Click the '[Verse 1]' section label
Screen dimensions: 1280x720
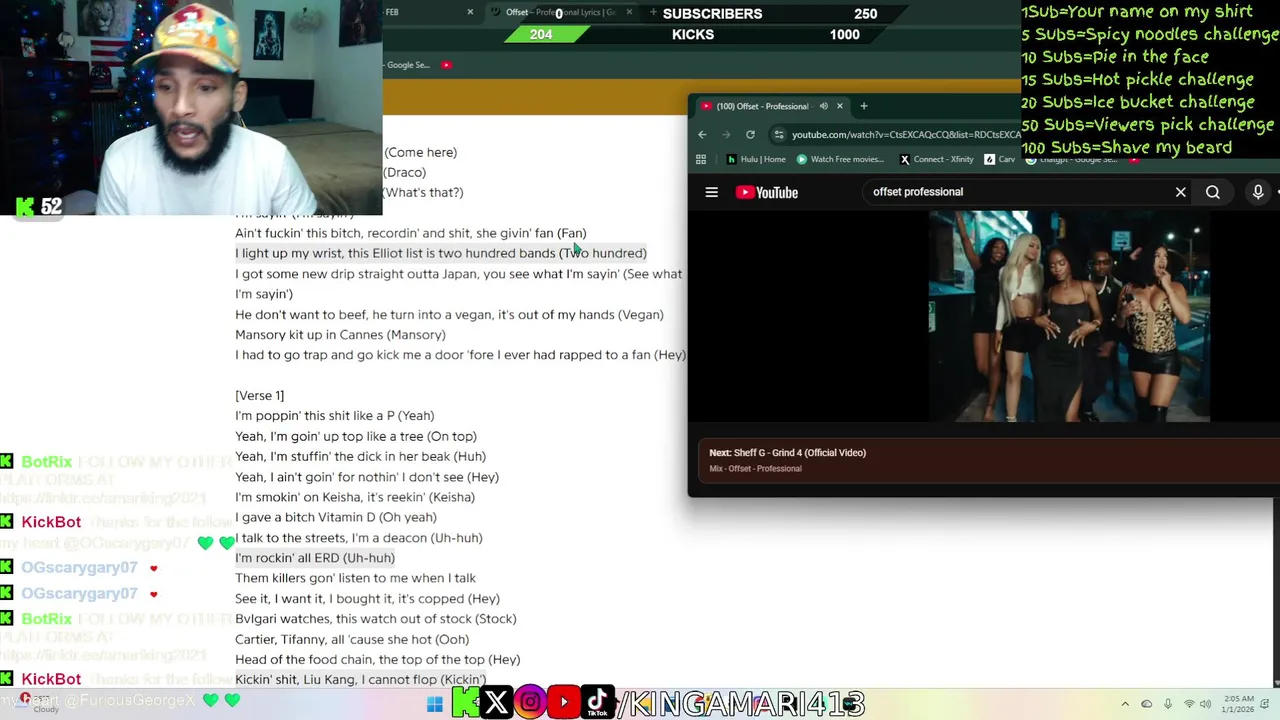260,396
